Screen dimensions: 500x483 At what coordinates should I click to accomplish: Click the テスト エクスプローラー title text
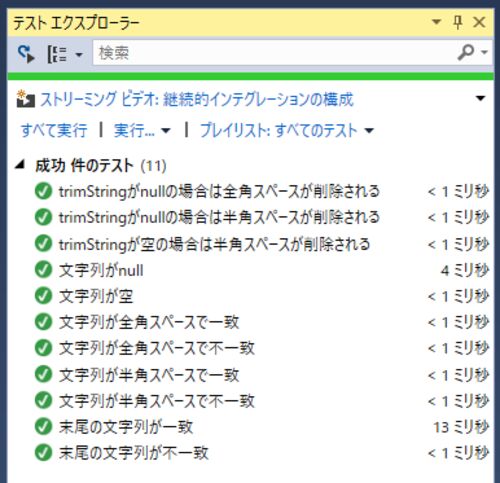pyautogui.click(x=76, y=23)
